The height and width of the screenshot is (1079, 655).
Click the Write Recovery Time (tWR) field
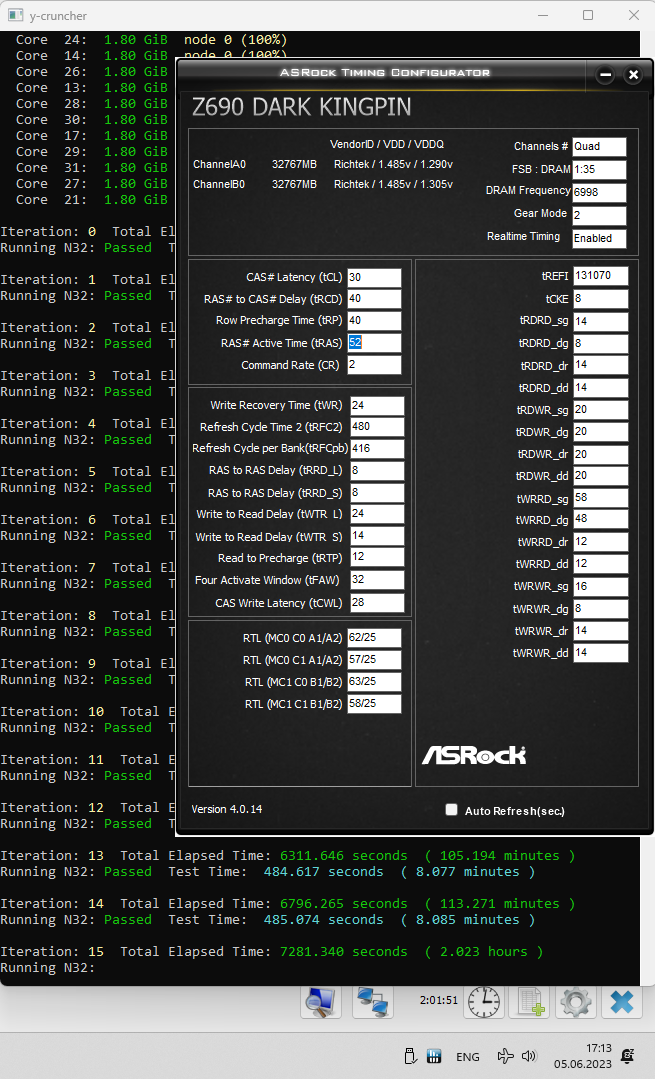click(x=377, y=405)
